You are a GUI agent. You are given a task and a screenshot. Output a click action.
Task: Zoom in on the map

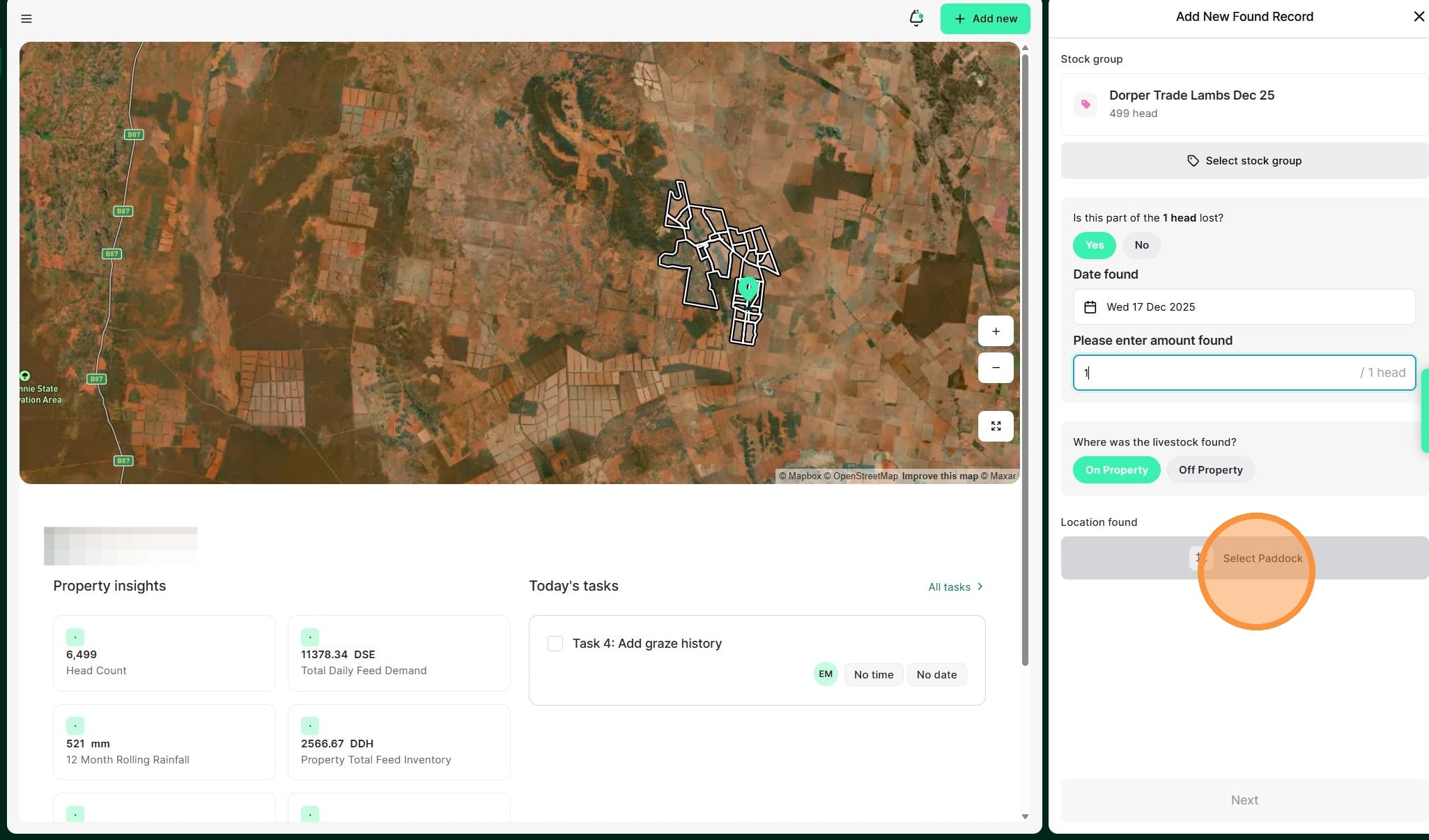996,332
